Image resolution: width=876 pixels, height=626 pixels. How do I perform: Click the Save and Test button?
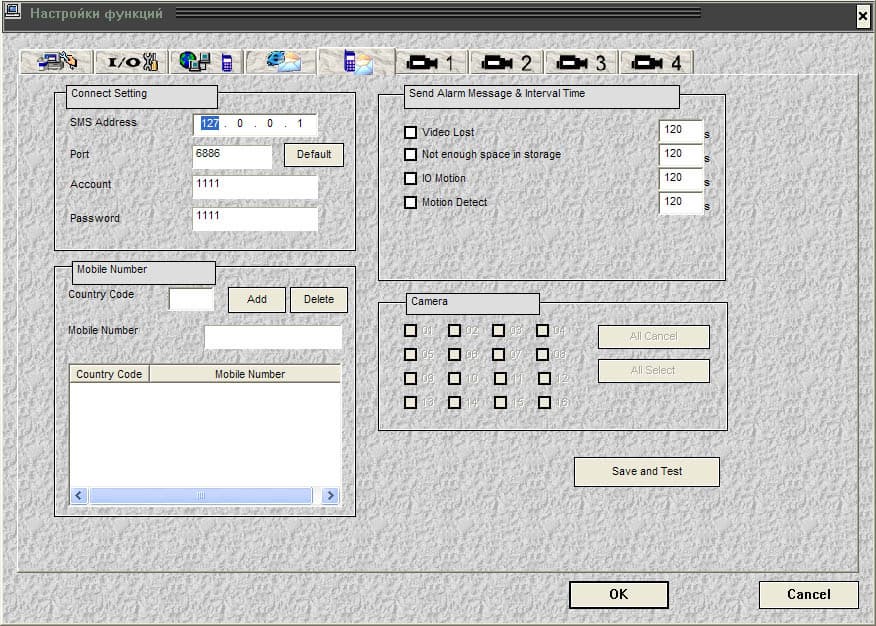click(646, 472)
